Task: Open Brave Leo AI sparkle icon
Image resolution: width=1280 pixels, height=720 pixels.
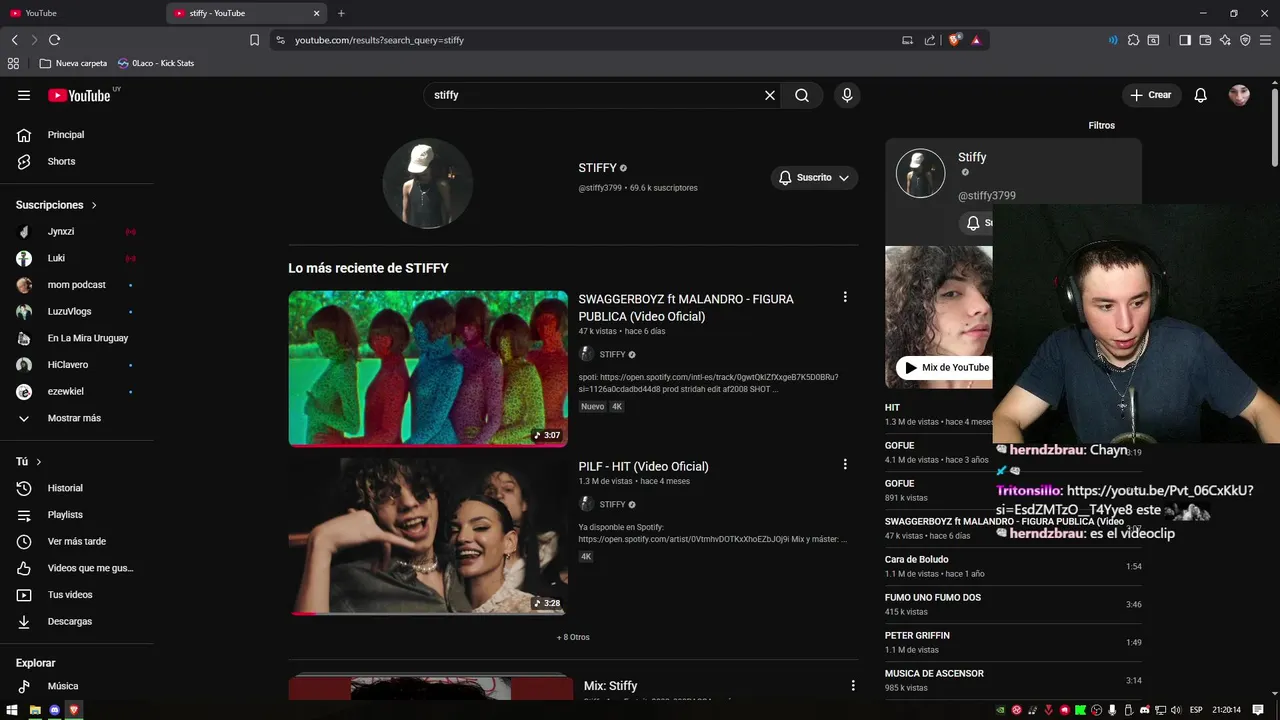Action: (1225, 40)
